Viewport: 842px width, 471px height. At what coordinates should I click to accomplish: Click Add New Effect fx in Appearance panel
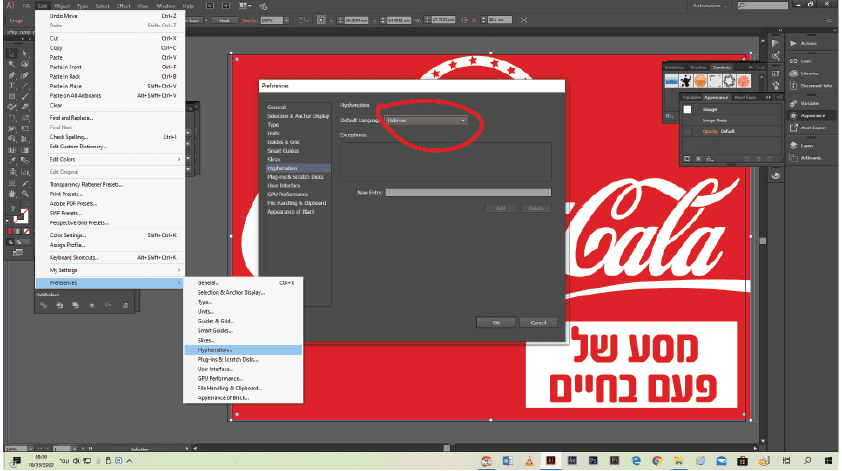(710, 159)
